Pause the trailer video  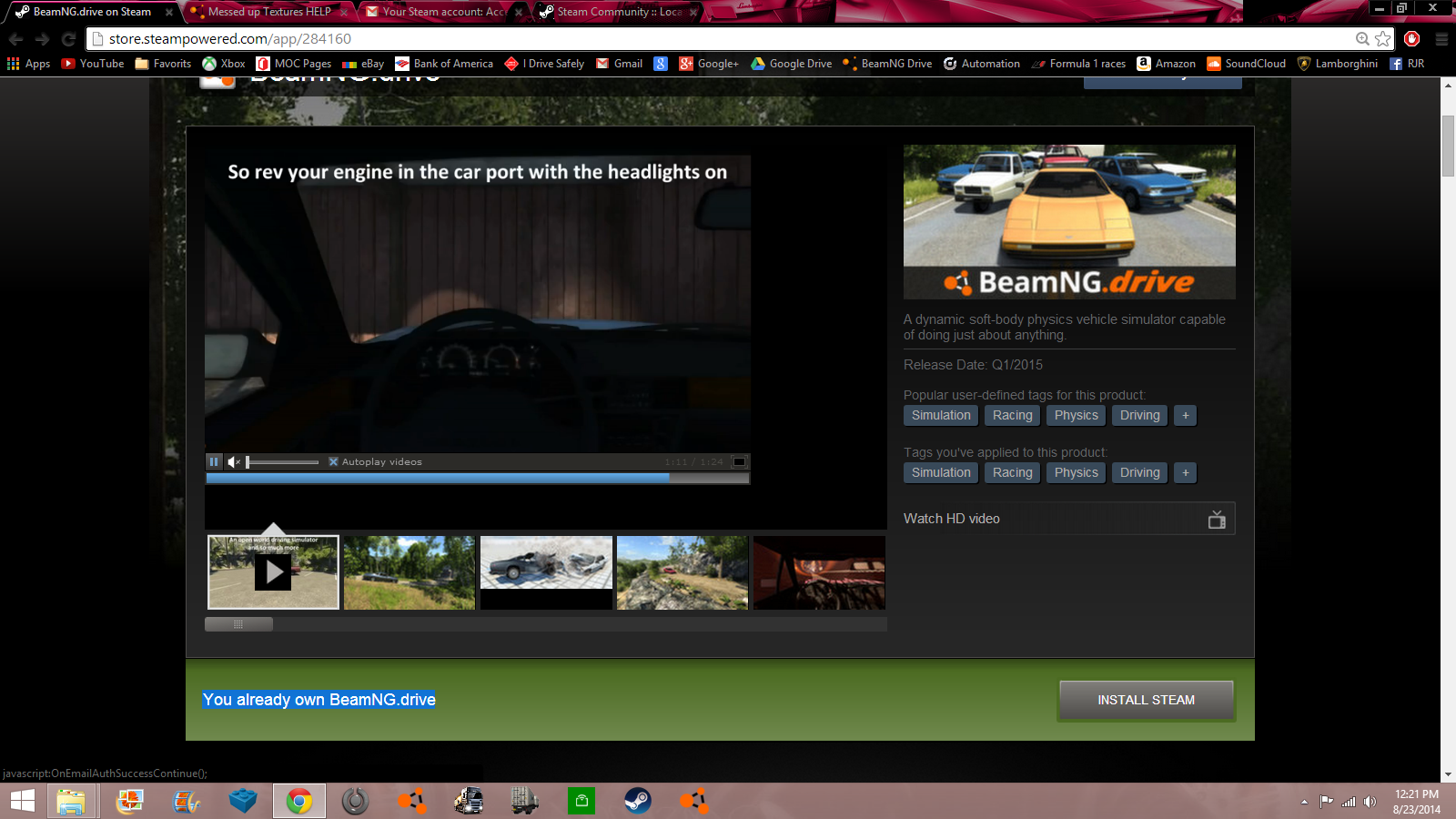click(214, 461)
